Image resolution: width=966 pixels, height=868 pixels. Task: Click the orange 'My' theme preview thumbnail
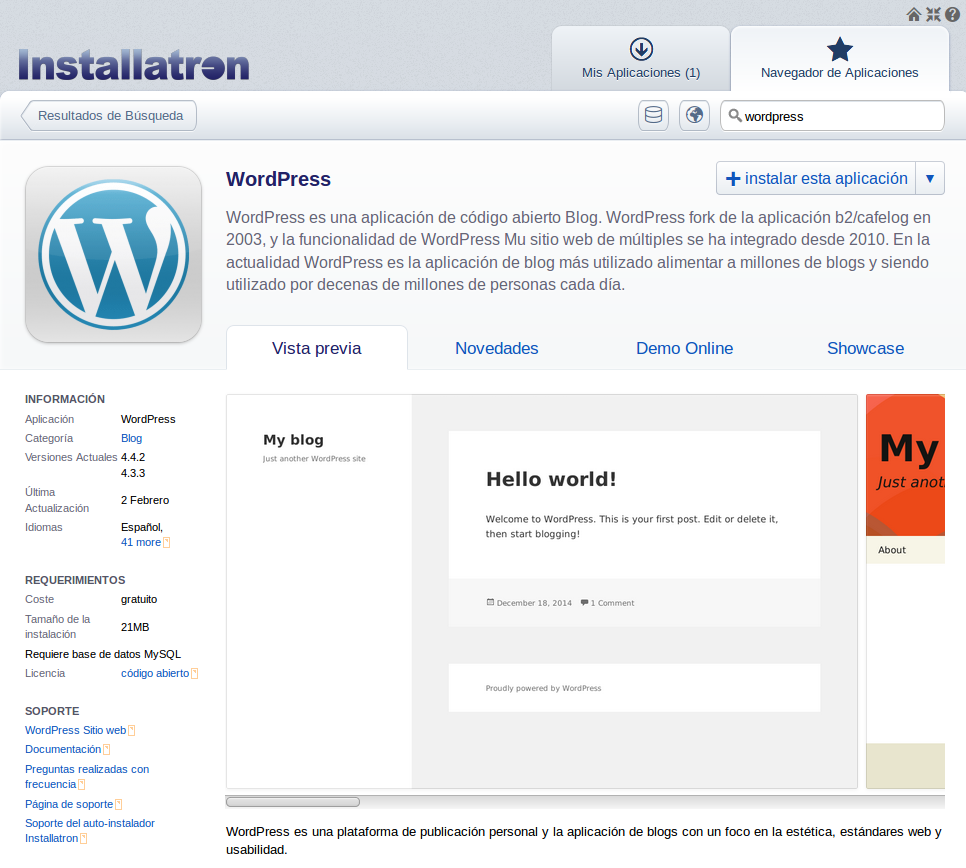pyautogui.click(x=906, y=591)
